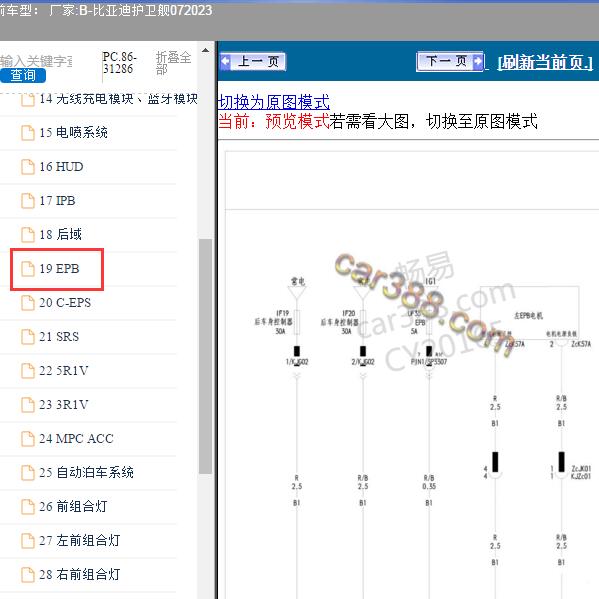
Task: Click the sidebar vertical scrollbar thumb
Action: tap(206, 356)
